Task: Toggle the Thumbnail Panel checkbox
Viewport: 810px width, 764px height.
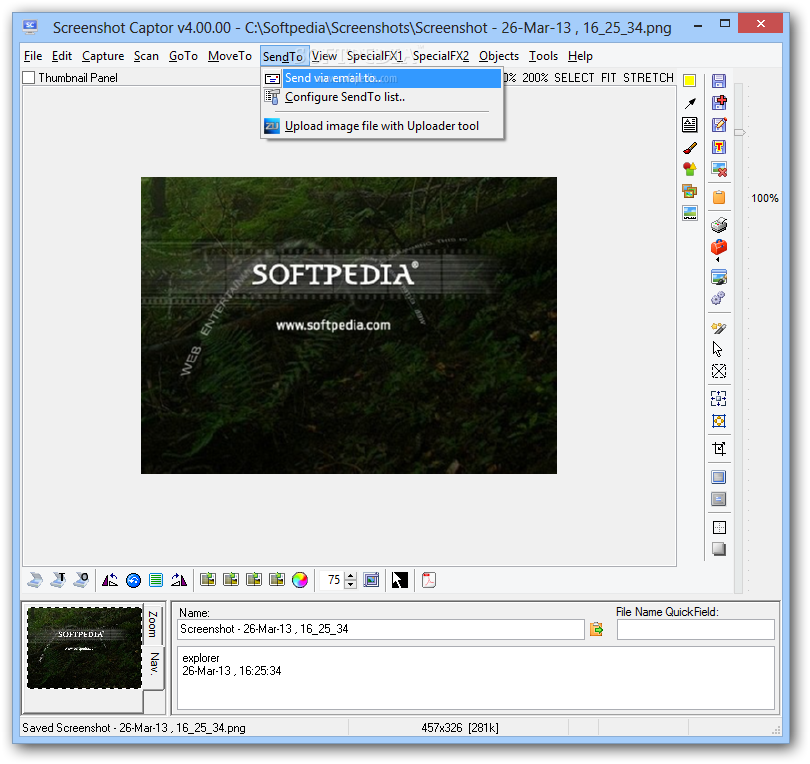Action: pyautogui.click(x=29, y=78)
